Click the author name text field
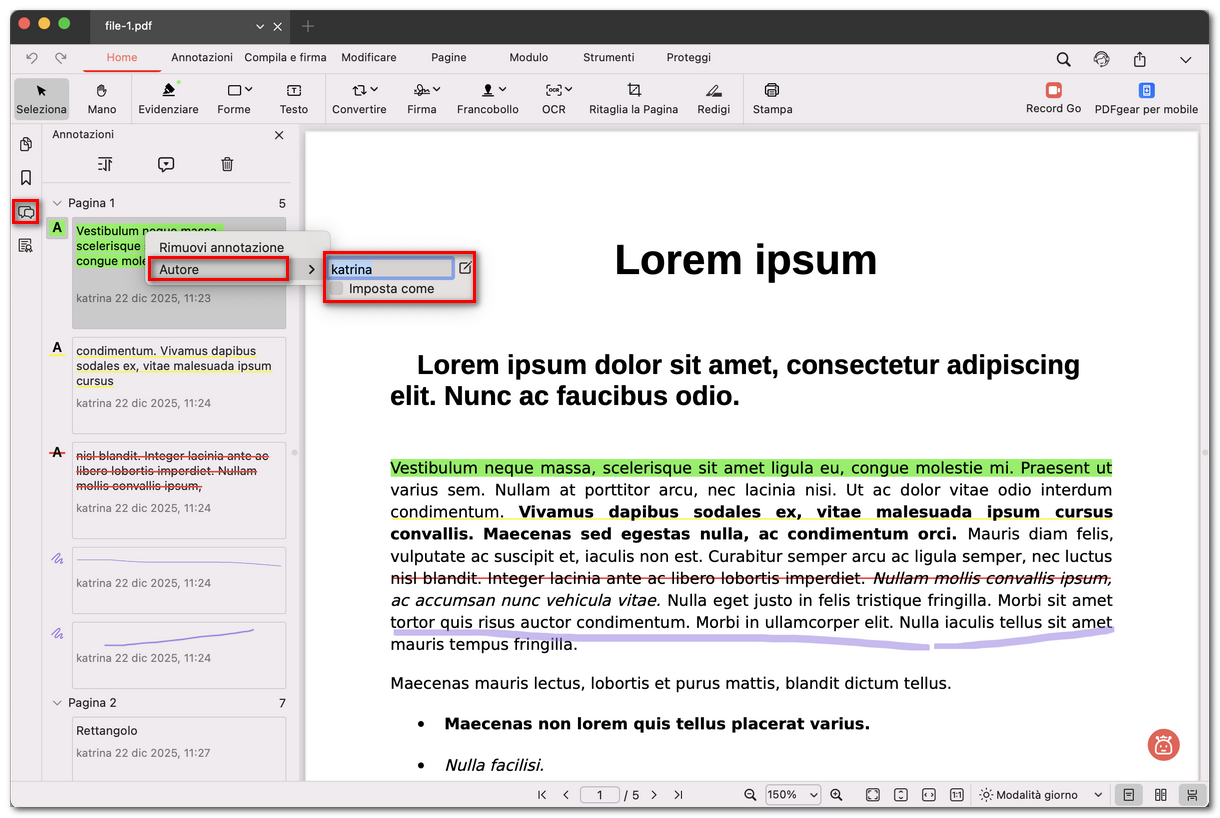Viewport: 1220px width, 818px height. click(391, 269)
